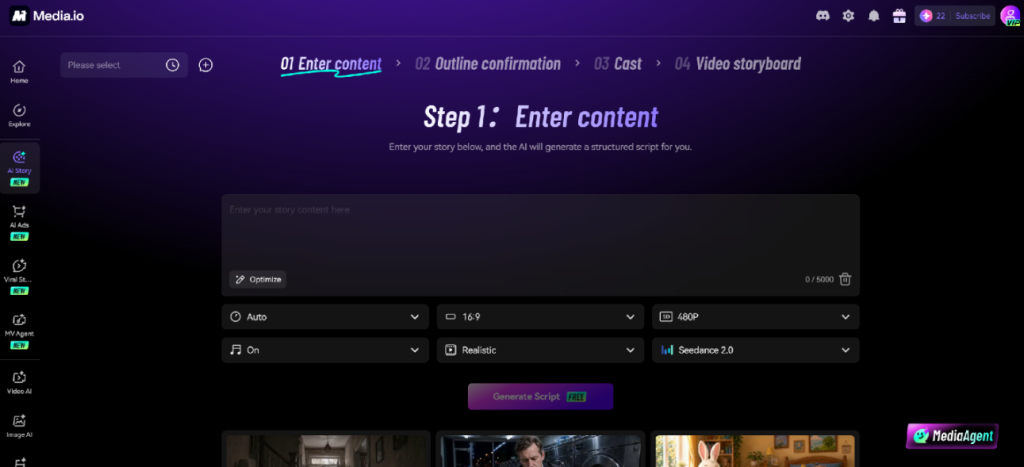The image size is (1024, 467).
Task: Open notifications bell icon
Action: click(874, 16)
